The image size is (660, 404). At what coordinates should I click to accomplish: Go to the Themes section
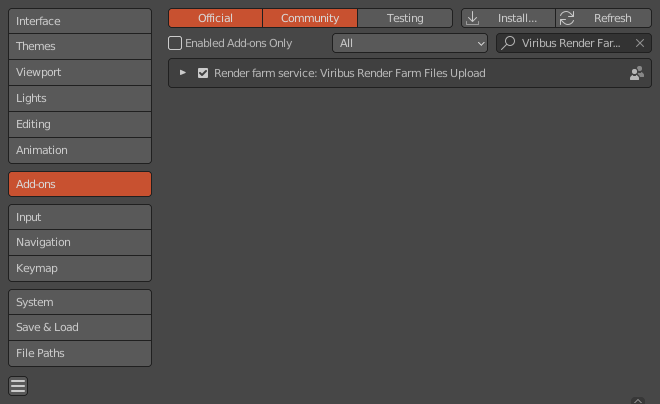pos(80,46)
